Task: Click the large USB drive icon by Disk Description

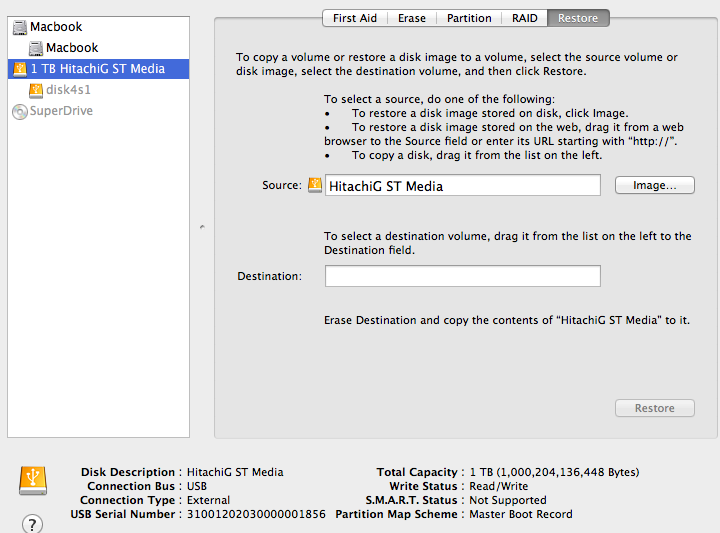Action: coord(33,480)
